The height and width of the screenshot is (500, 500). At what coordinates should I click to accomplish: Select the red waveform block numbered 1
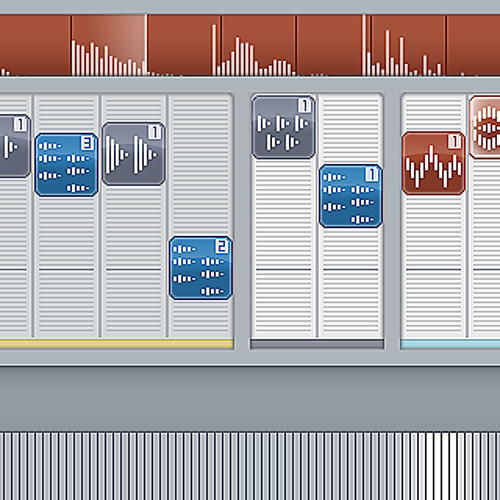tap(434, 163)
